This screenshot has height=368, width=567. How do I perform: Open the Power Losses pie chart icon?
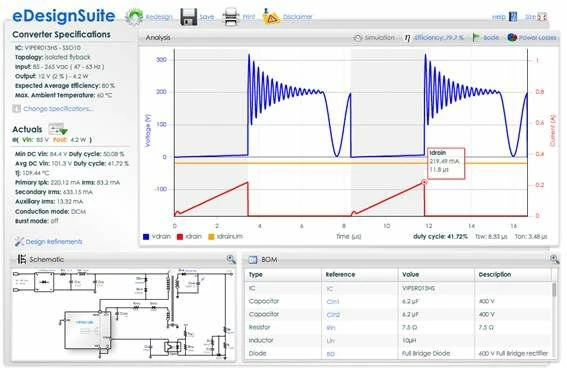coord(512,37)
